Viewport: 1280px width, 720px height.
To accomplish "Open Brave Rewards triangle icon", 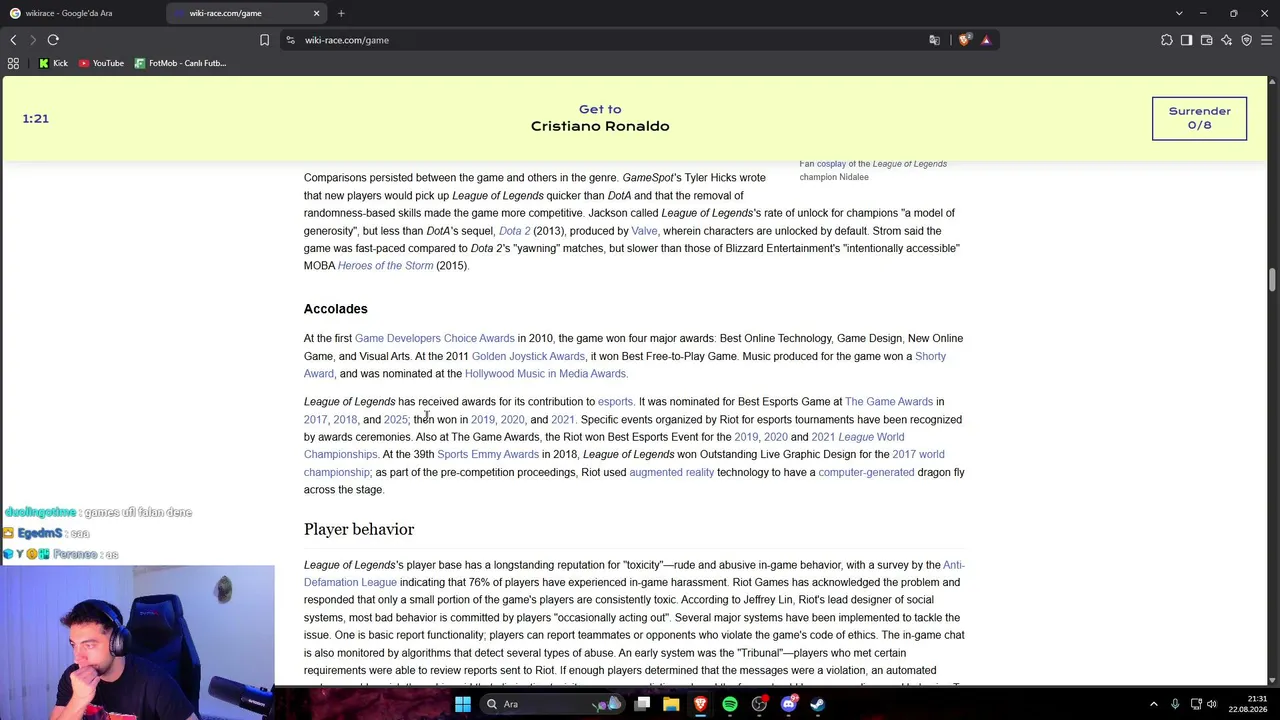I will click(x=986, y=40).
